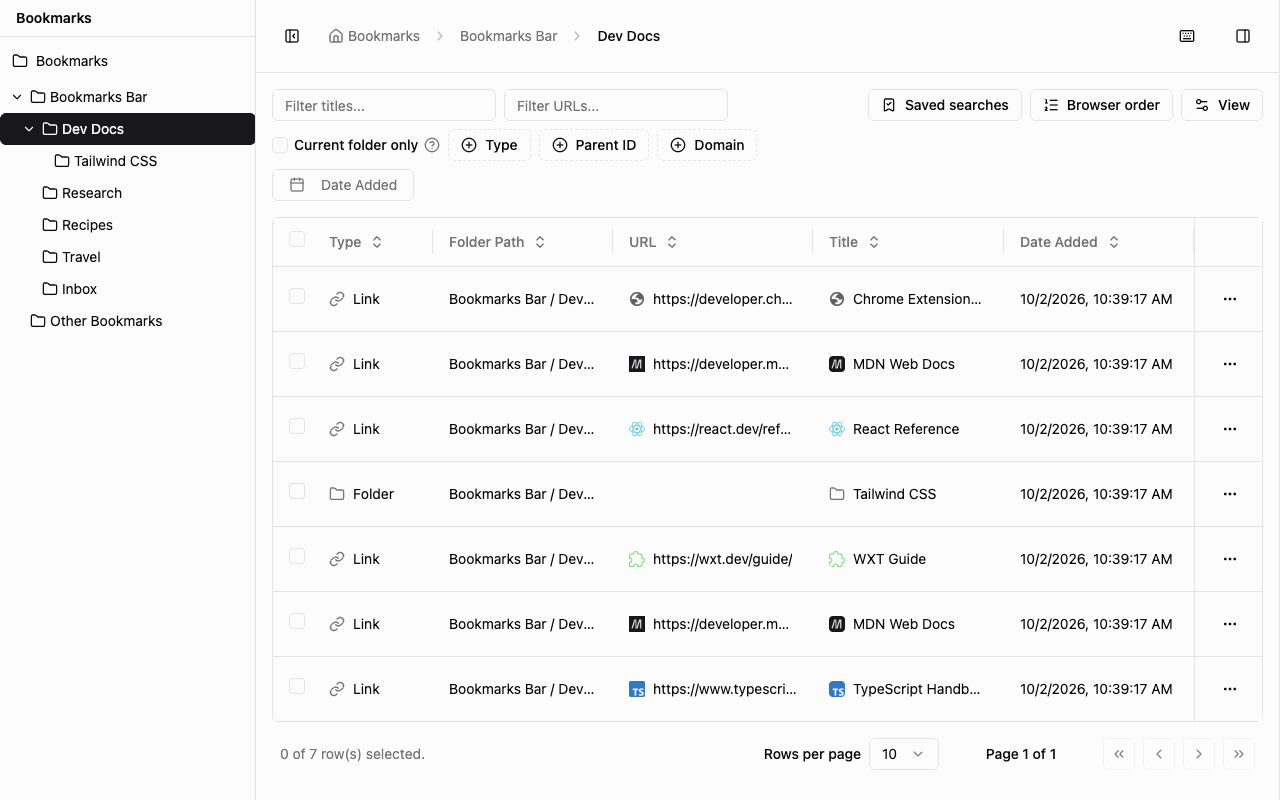1280x800 pixels.
Task: Open the Date Added date picker
Action: pyautogui.click(x=343, y=185)
